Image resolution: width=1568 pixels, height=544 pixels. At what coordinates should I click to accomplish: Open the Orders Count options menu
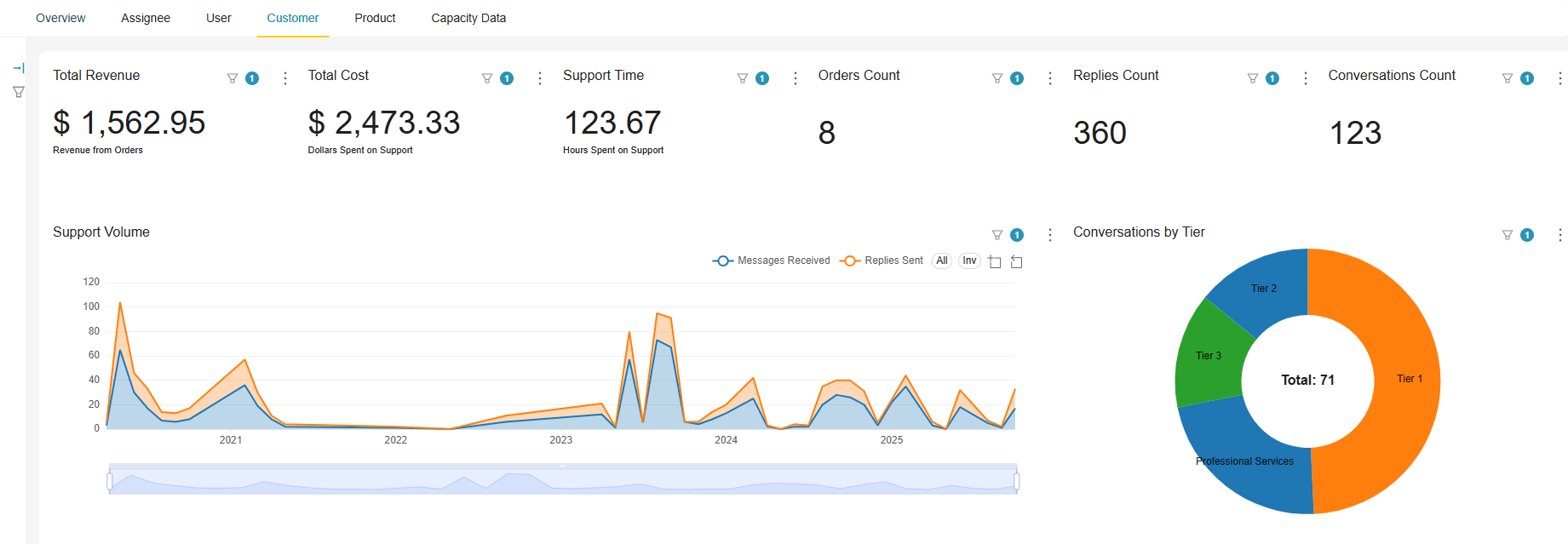[x=1050, y=78]
